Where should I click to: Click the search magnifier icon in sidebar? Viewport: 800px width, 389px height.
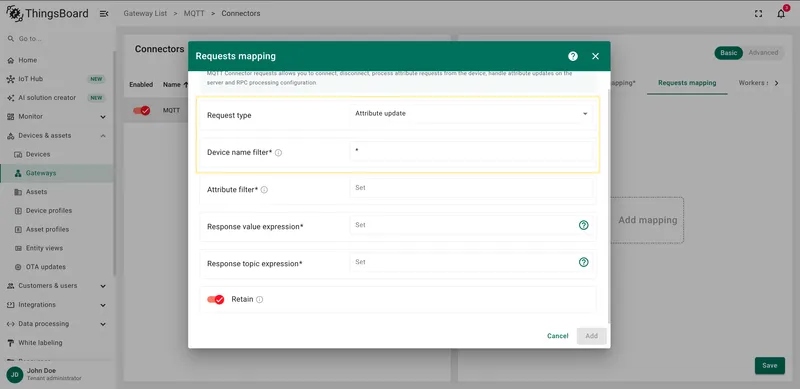tap(11, 39)
